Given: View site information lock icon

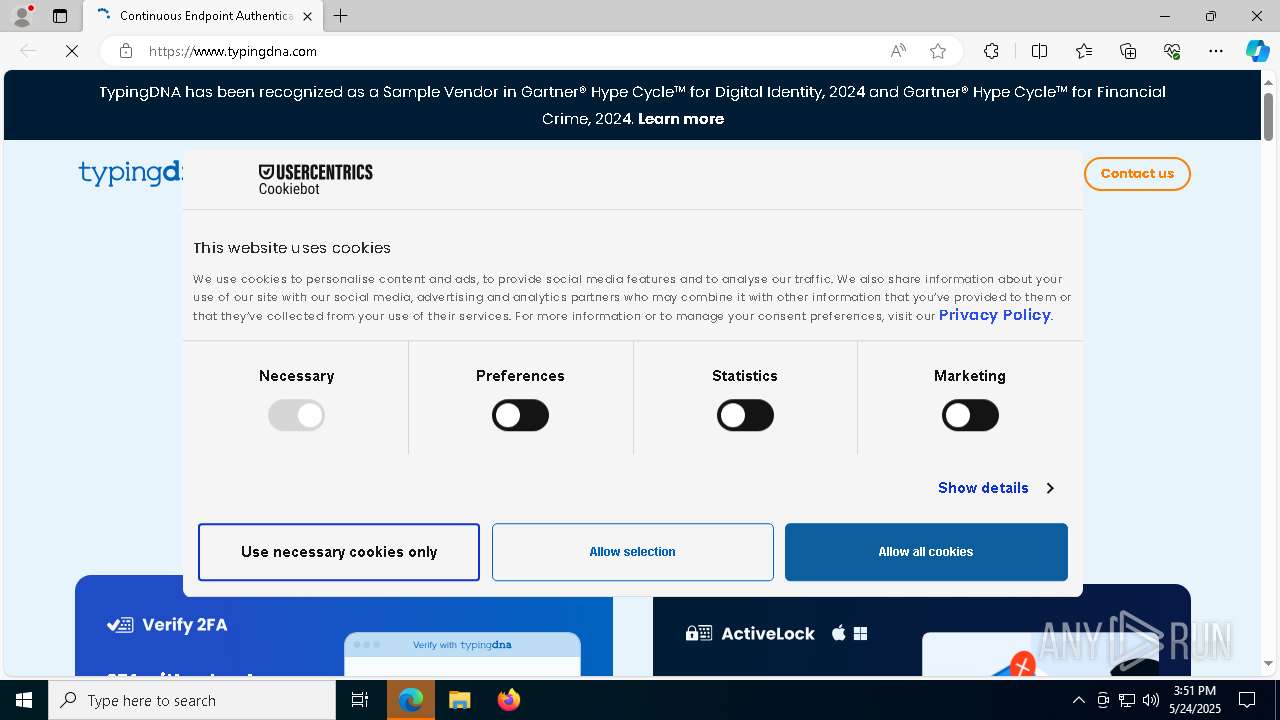Looking at the screenshot, I should coord(126,51).
